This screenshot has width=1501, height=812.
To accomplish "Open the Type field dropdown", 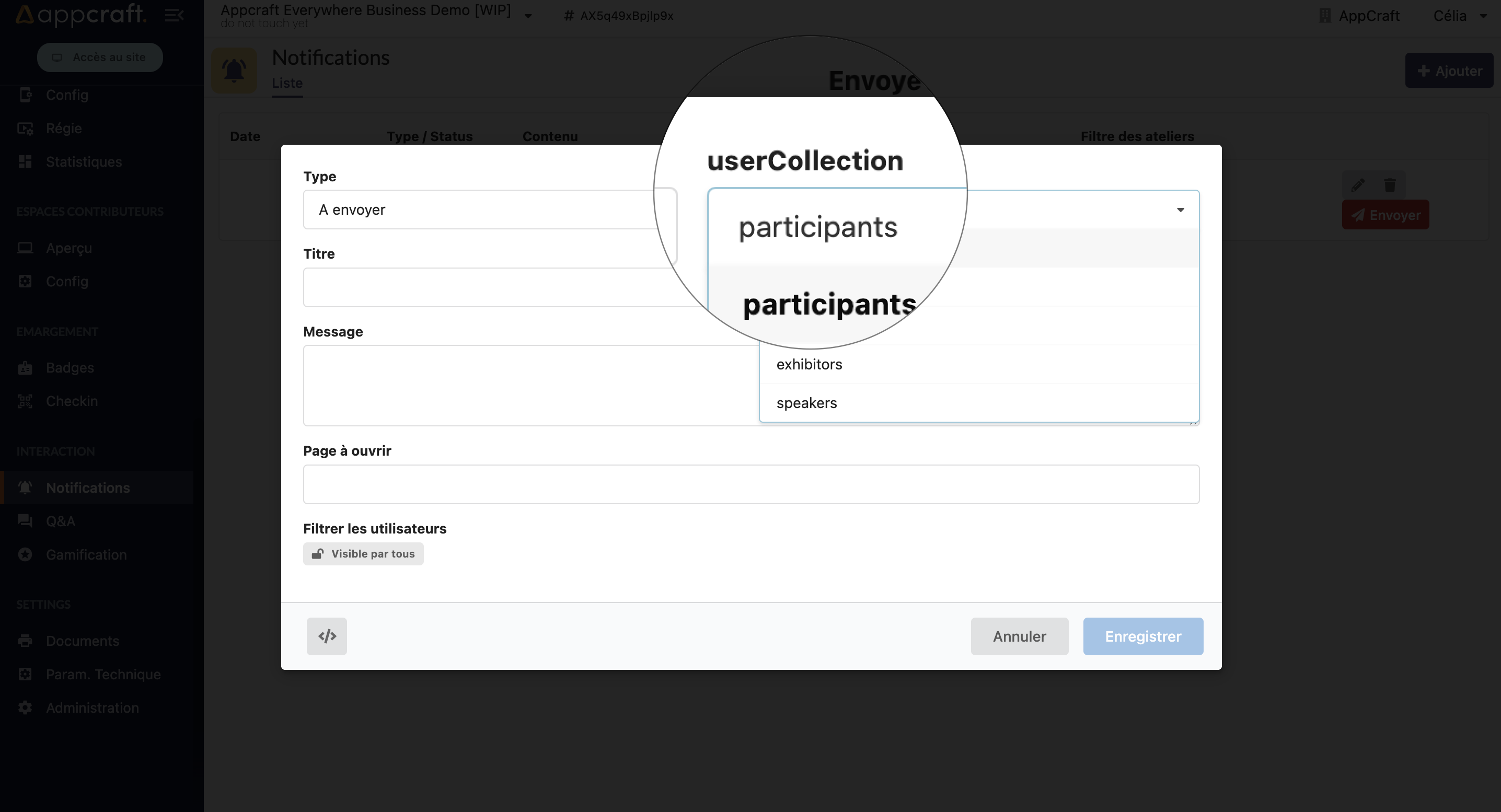I will click(490, 209).
